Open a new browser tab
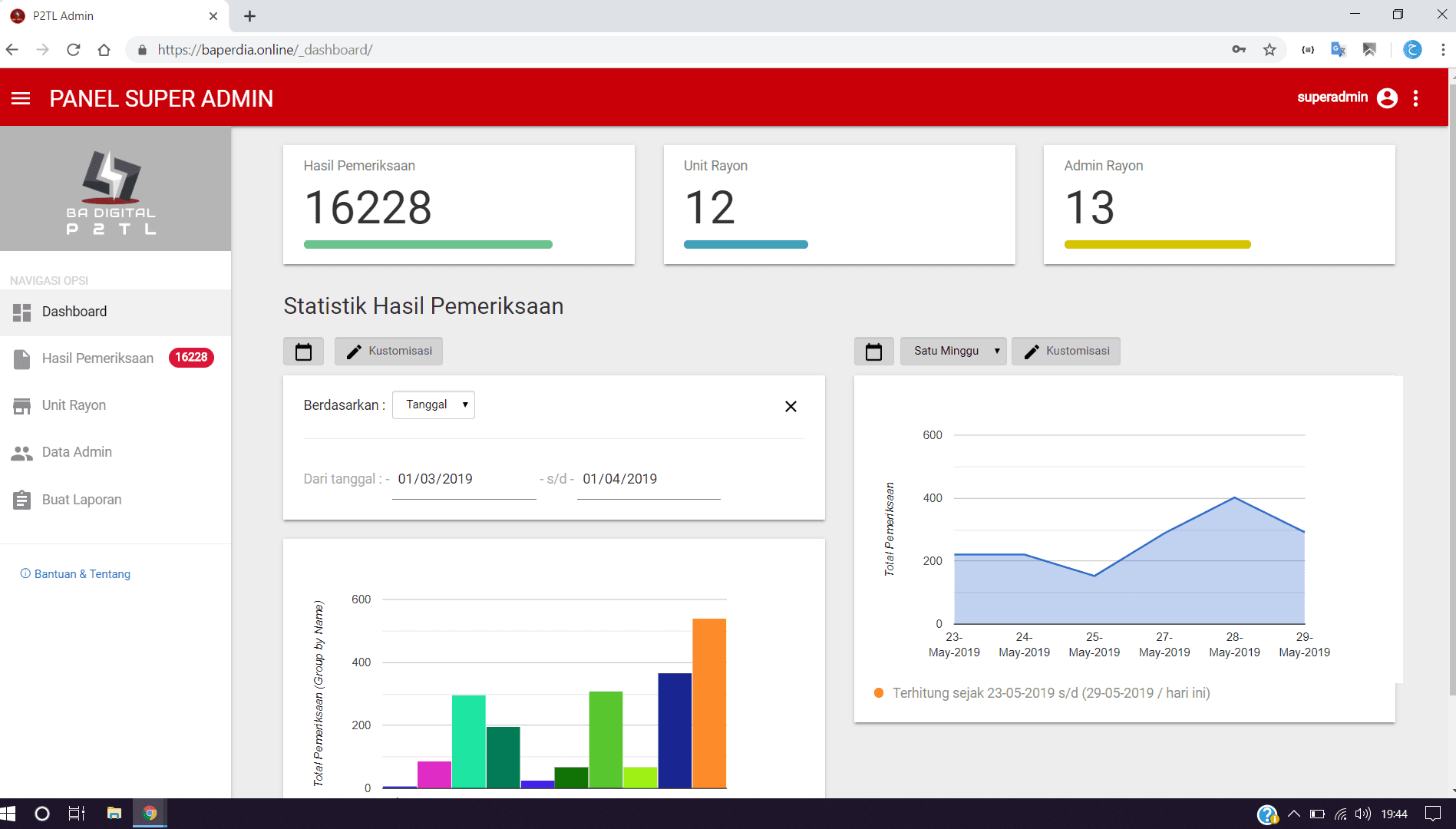This screenshot has height=829, width=1456. pos(249,16)
